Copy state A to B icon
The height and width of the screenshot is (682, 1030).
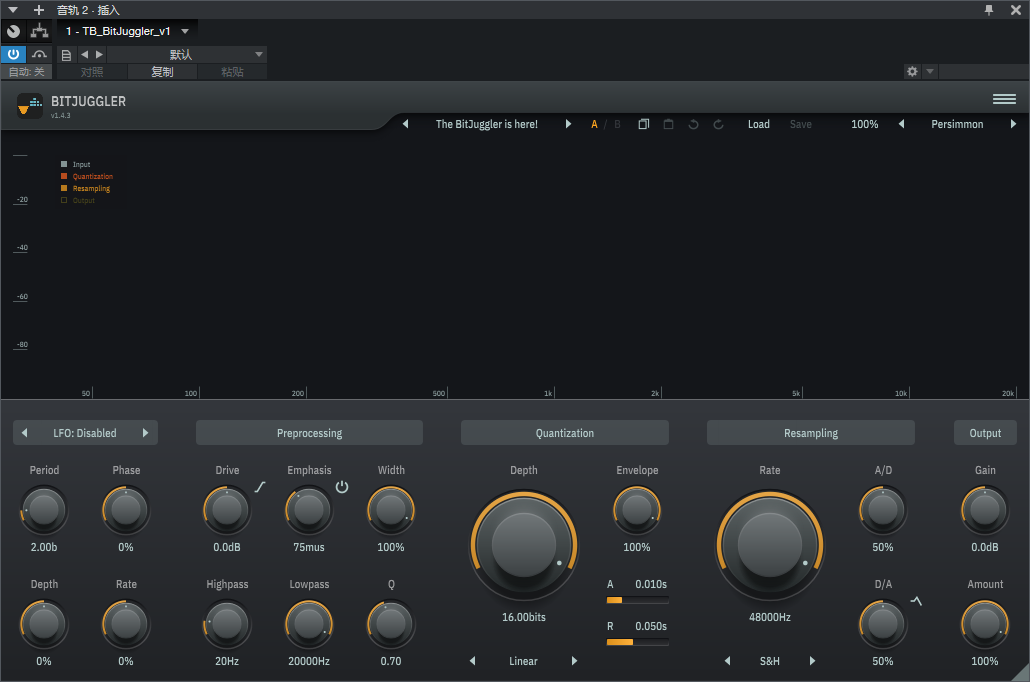click(644, 124)
